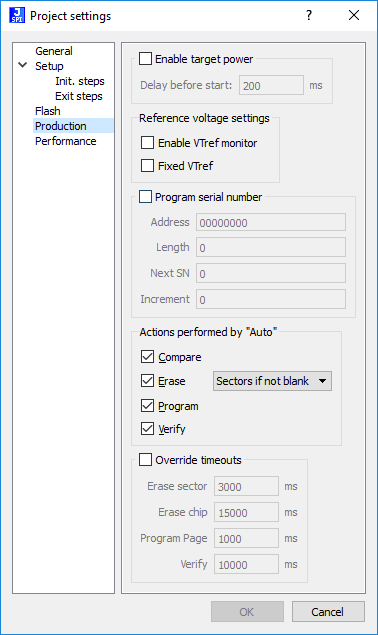The height and width of the screenshot is (635, 378).
Task: Uncheck the Verify action checkbox
Action: coord(147,428)
